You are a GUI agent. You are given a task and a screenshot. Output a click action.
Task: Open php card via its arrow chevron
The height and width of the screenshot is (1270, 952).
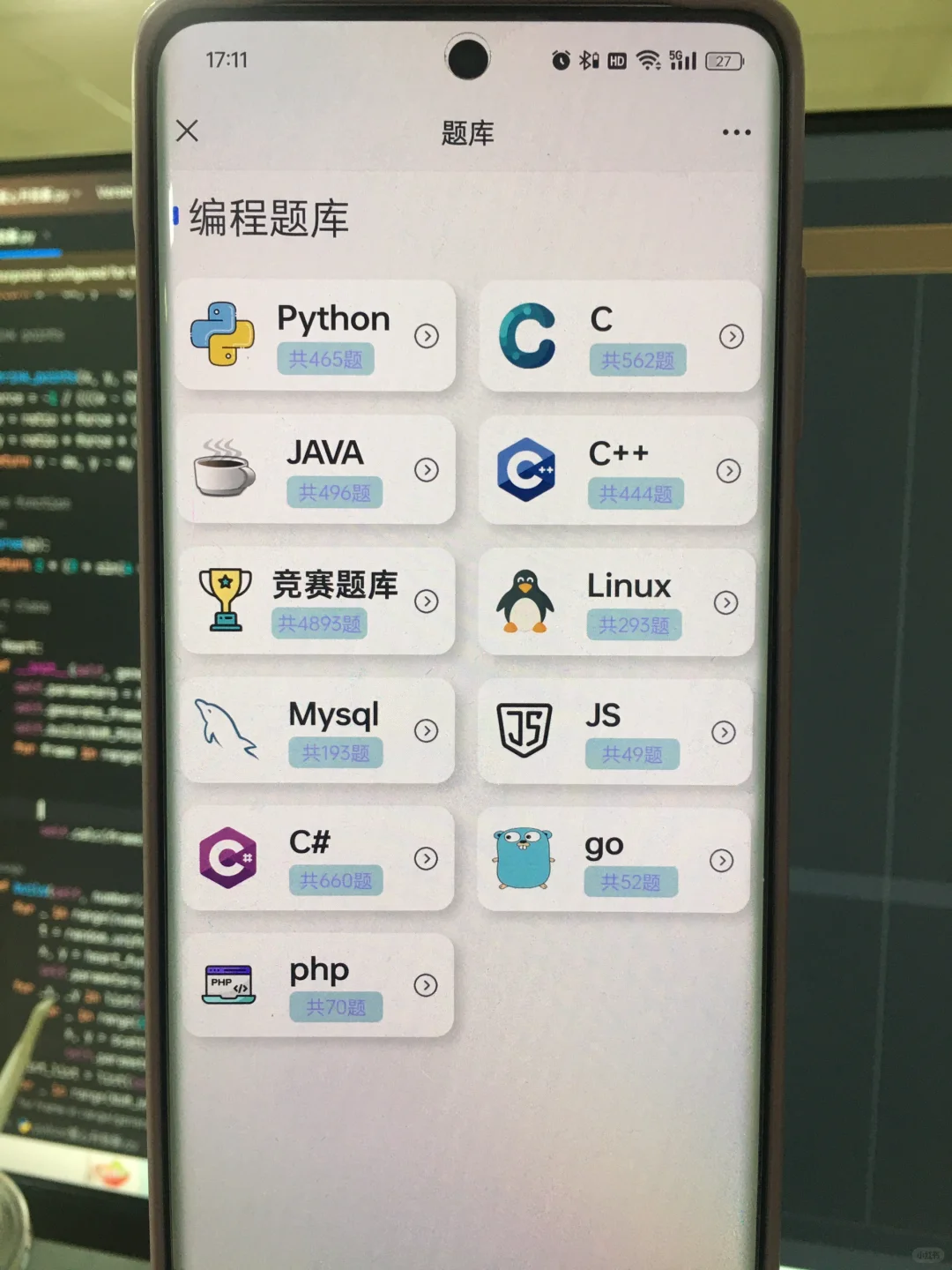coord(426,985)
